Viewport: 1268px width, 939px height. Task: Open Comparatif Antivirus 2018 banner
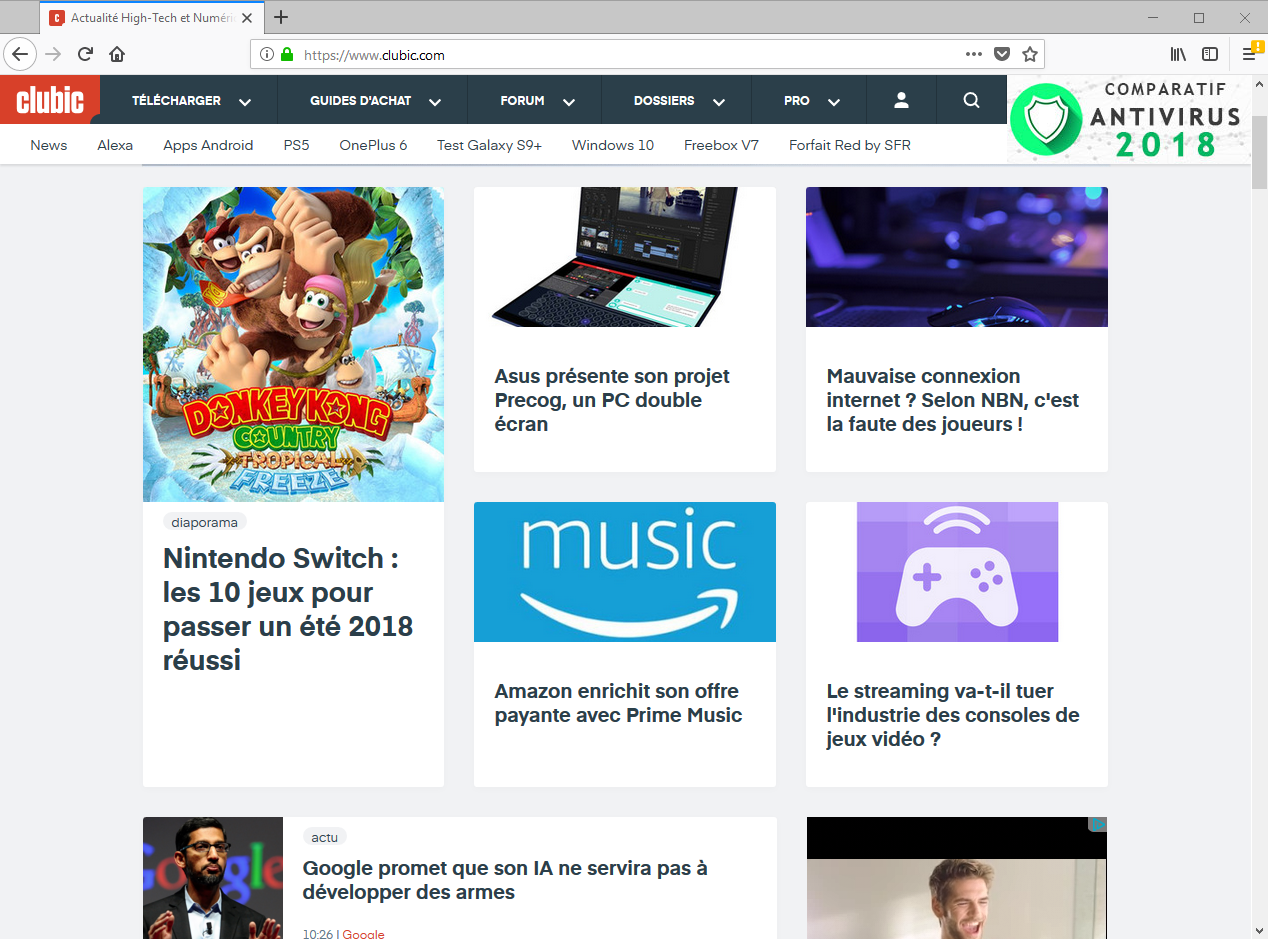[1129, 119]
